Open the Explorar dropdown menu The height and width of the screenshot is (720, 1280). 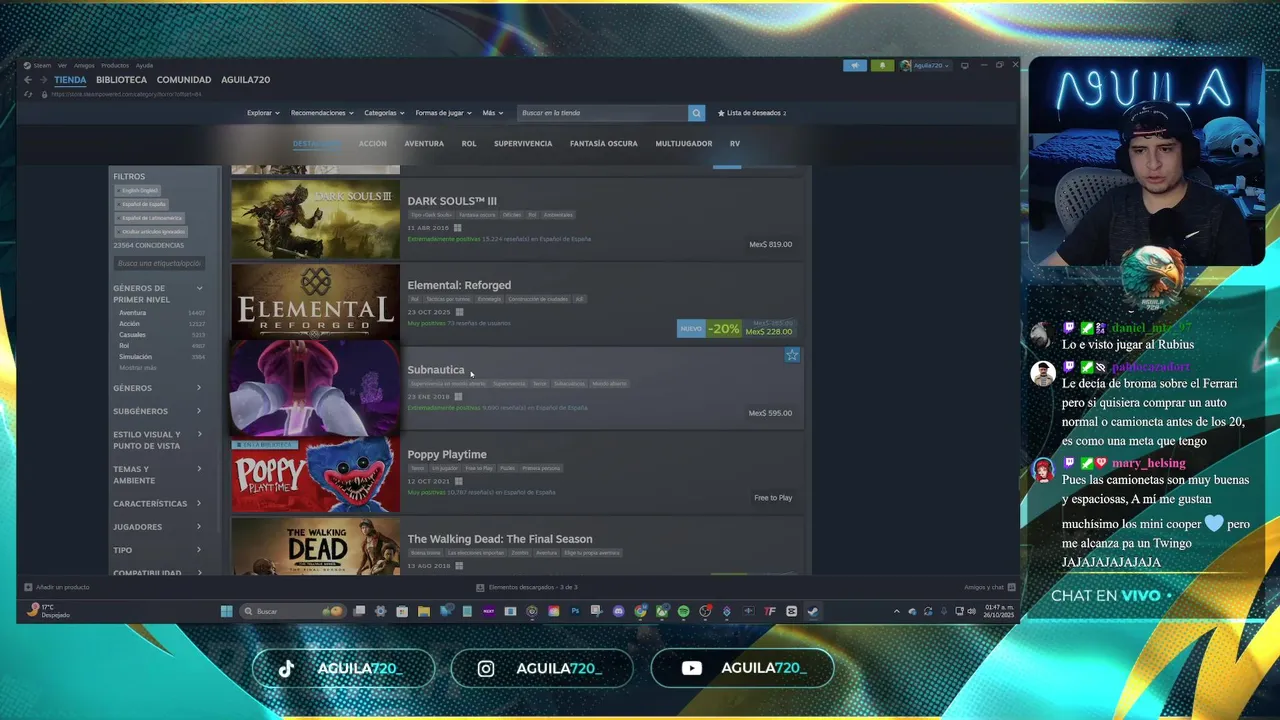(263, 113)
